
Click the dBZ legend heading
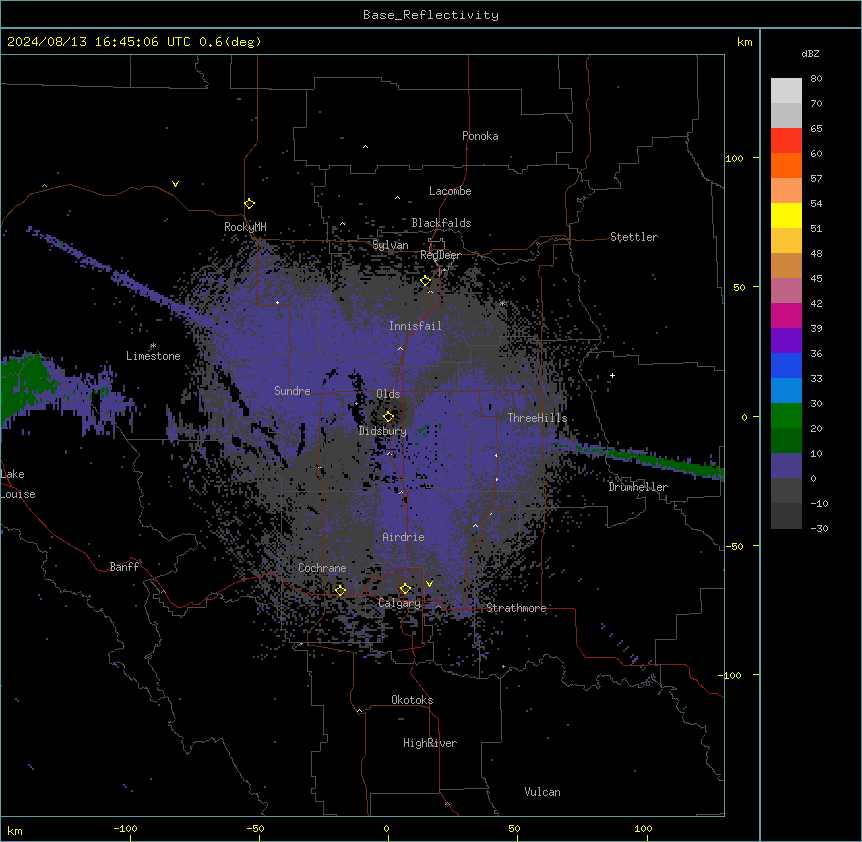(810, 54)
